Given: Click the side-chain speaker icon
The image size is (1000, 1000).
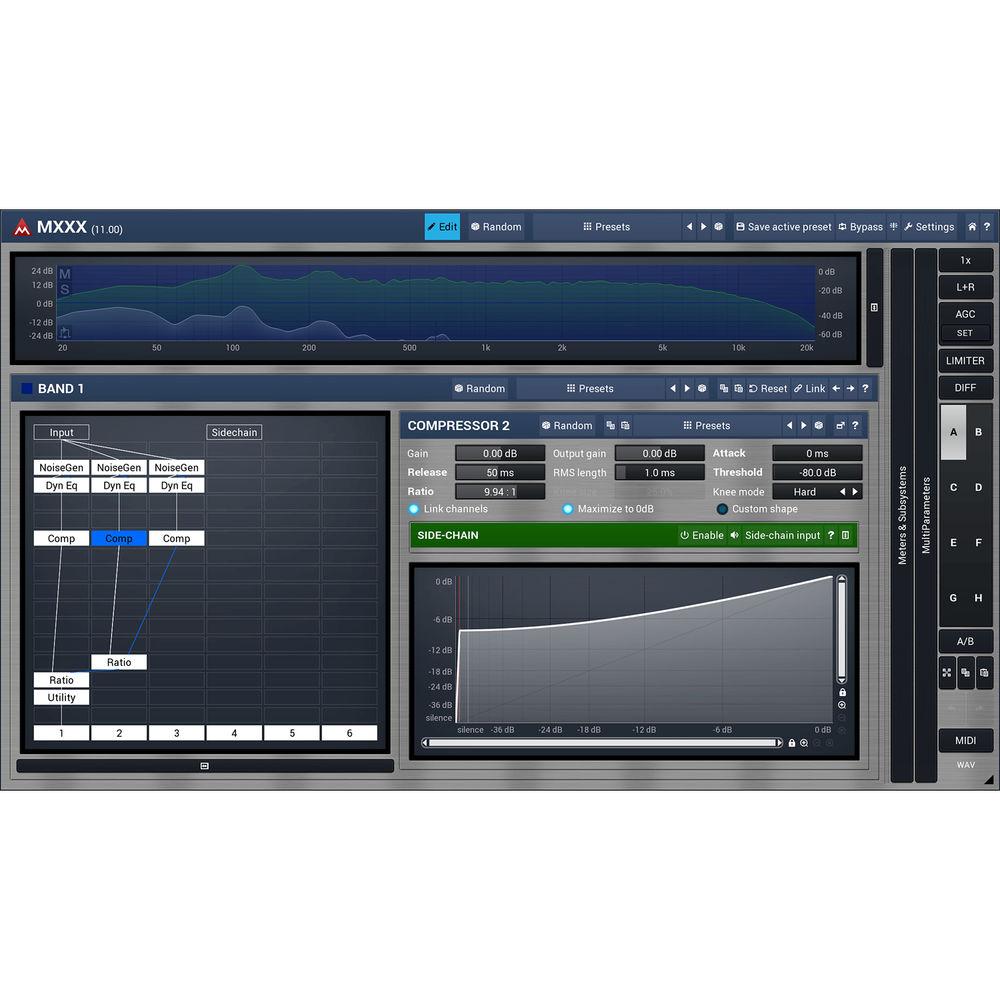Looking at the screenshot, I should [734, 535].
